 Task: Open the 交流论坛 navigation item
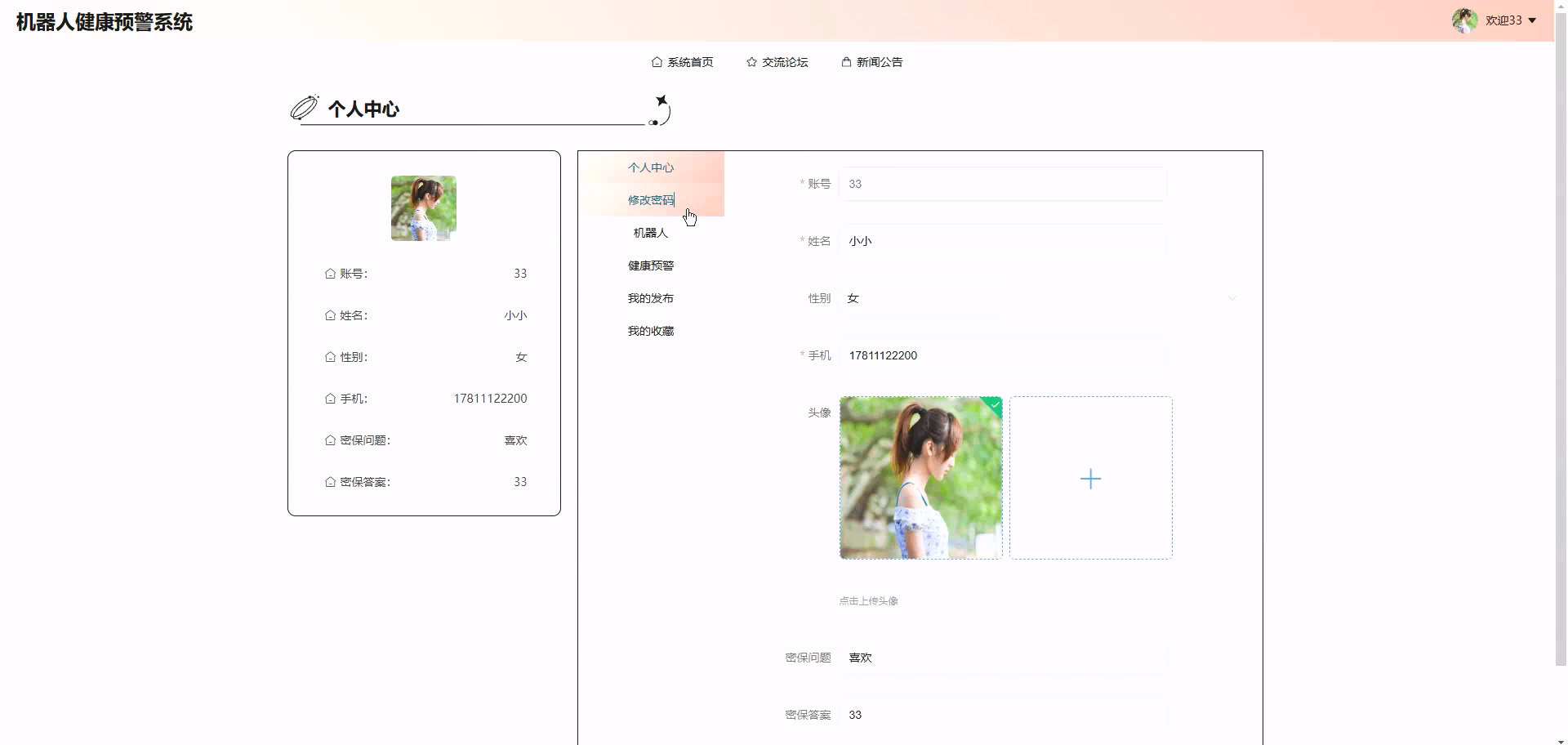777,62
